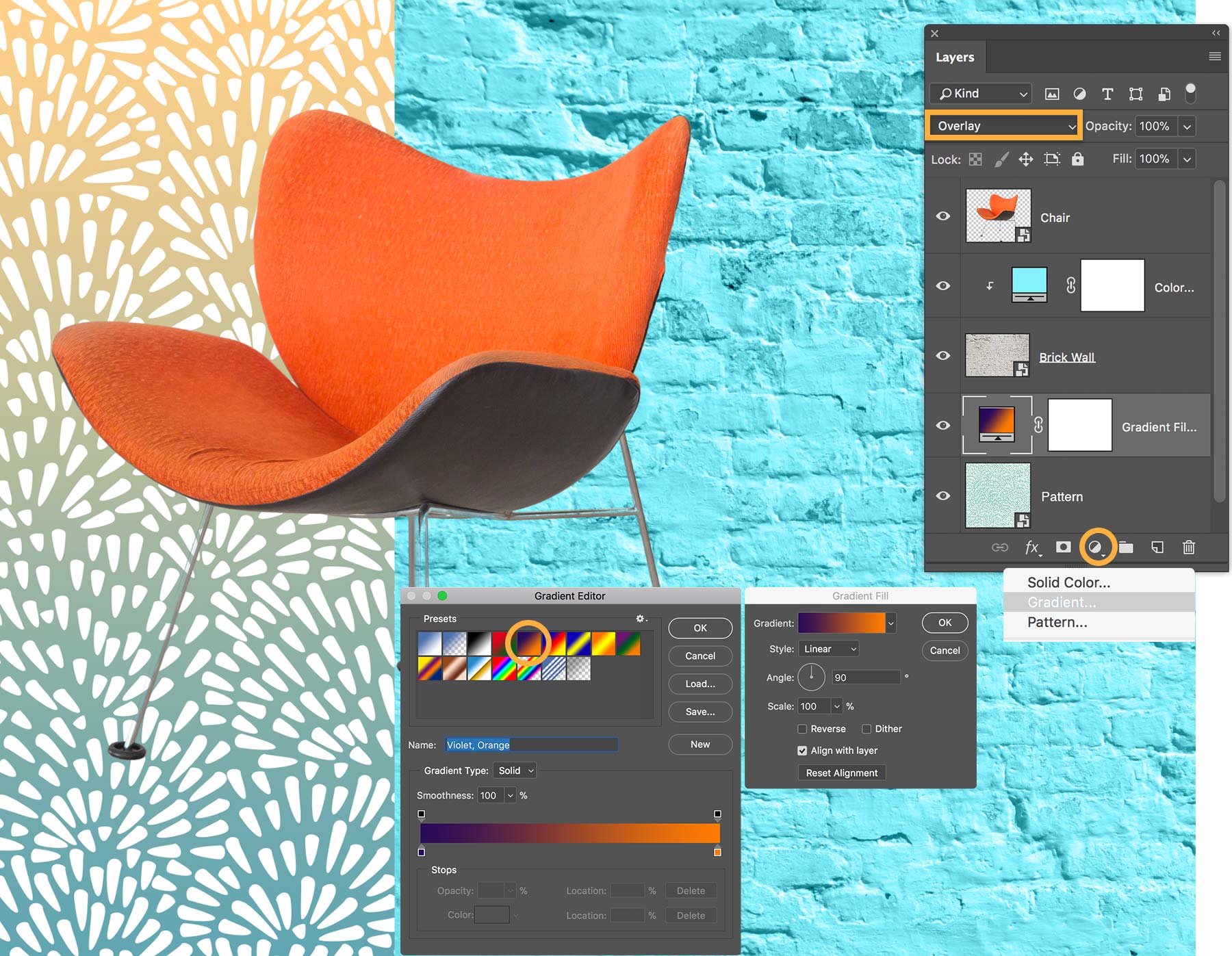Click the Create new layer icon
Viewport: 1232px width, 956px height.
pos(1157,547)
